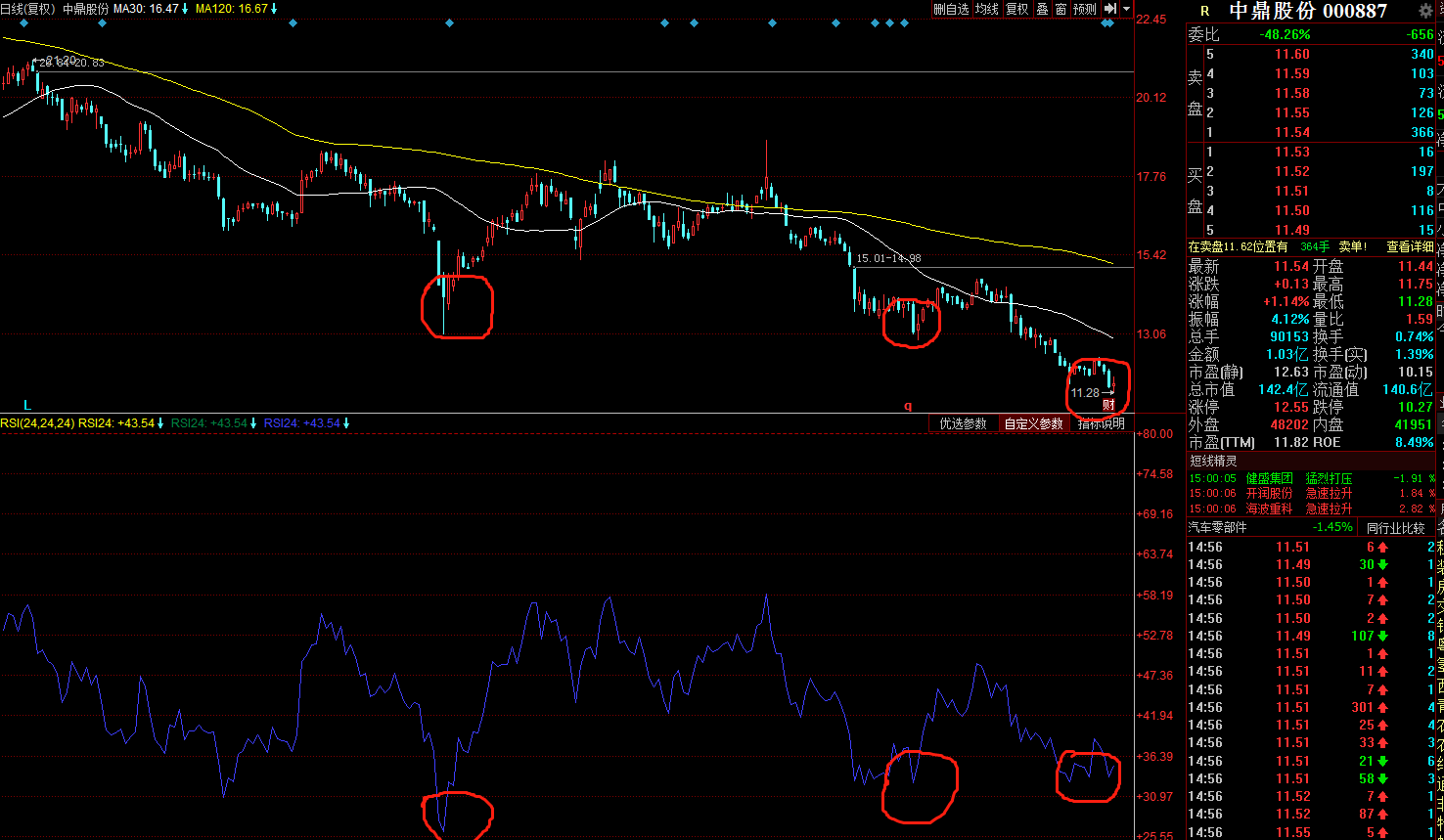
Task: Toggle the 复权 price adjustment button
Action: coord(1017,9)
